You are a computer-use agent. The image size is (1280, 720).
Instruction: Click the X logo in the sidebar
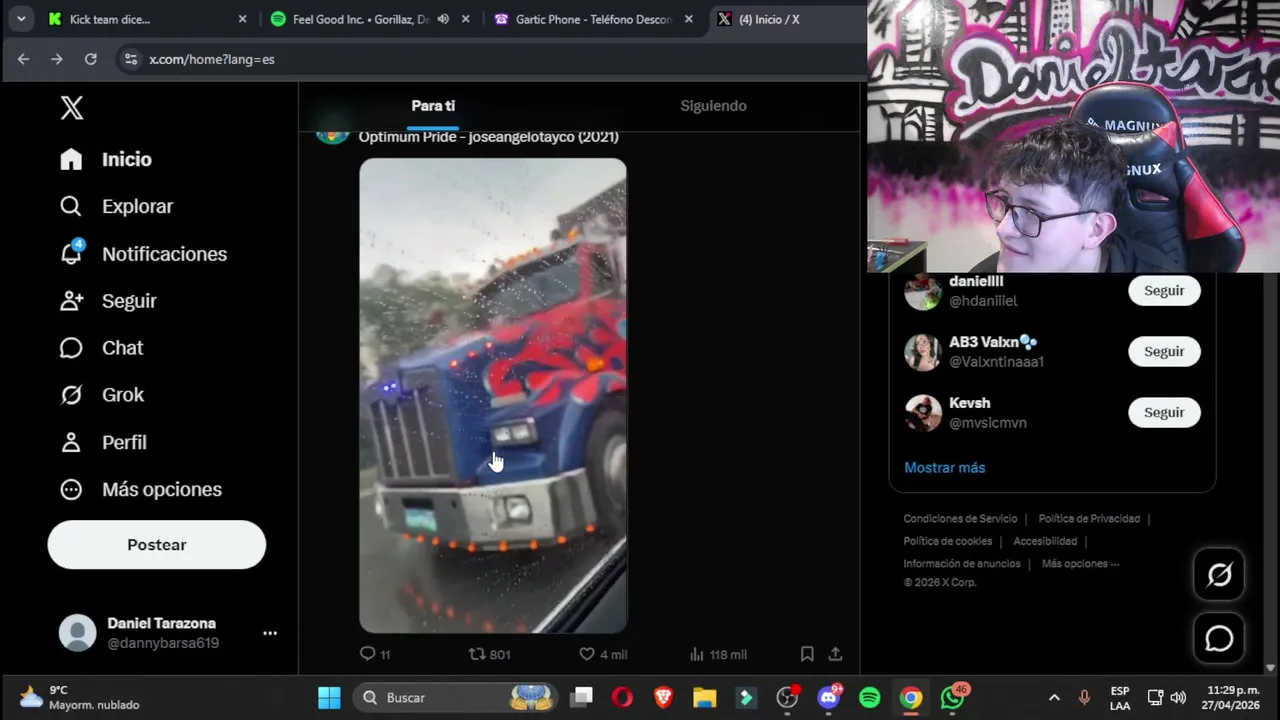pyautogui.click(x=72, y=108)
